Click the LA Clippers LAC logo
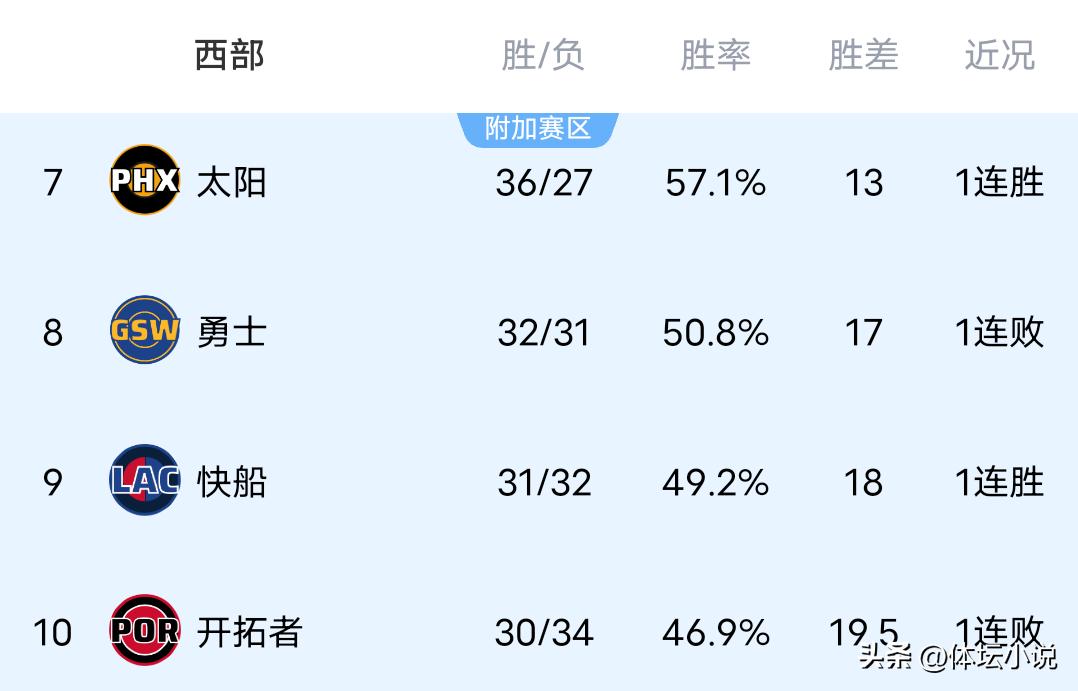Viewport: 1078px width, 691px height. (x=145, y=481)
